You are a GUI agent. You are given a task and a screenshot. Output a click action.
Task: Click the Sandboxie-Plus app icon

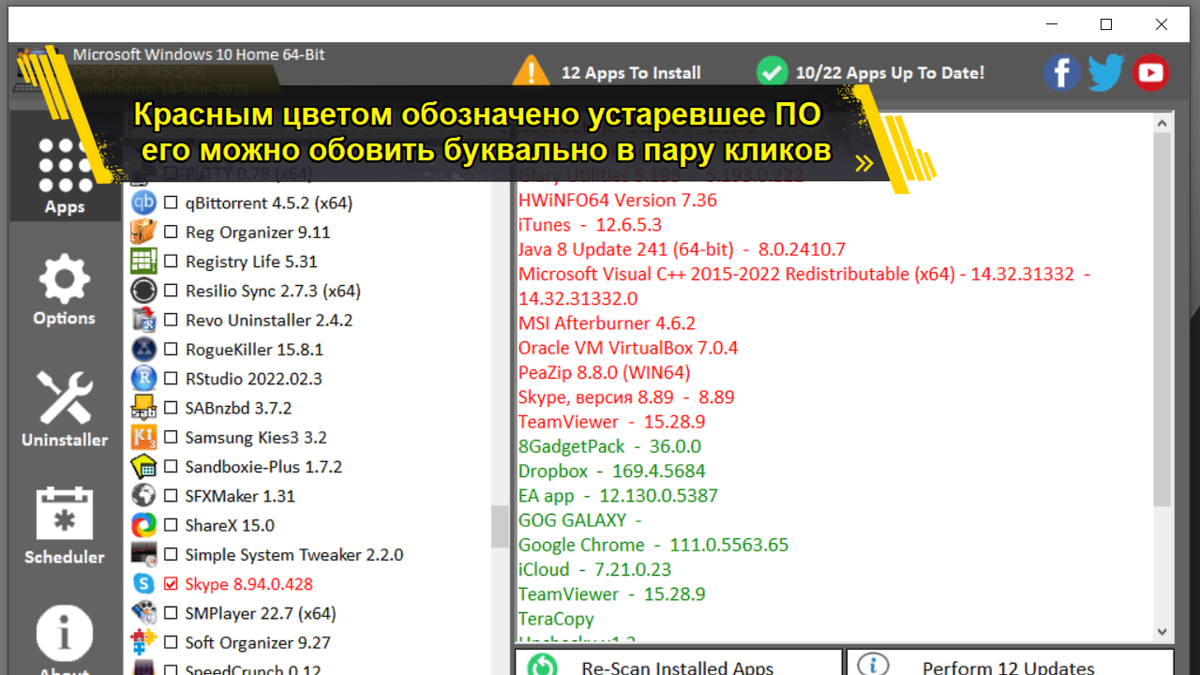click(144, 466)
